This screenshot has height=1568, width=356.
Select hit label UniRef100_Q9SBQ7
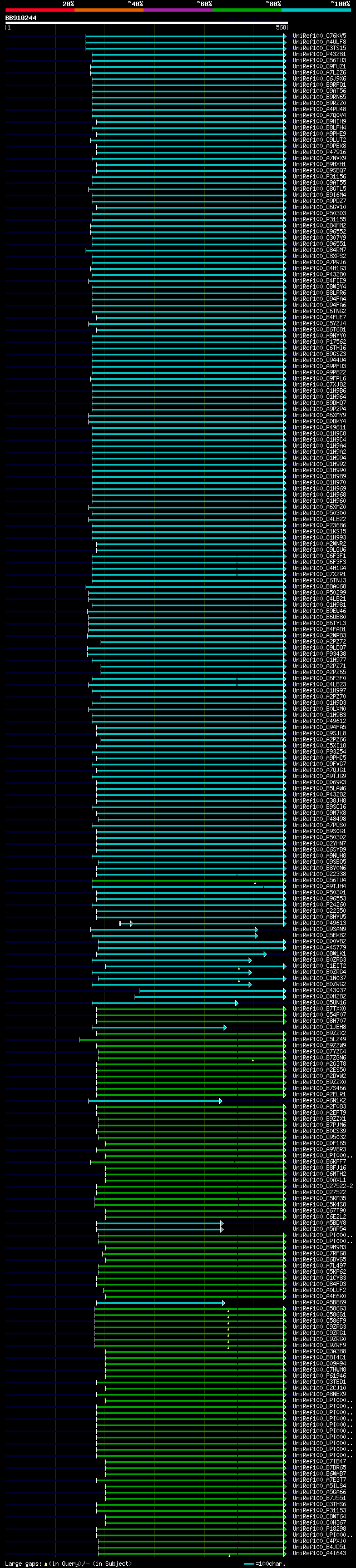pos(319,170)
